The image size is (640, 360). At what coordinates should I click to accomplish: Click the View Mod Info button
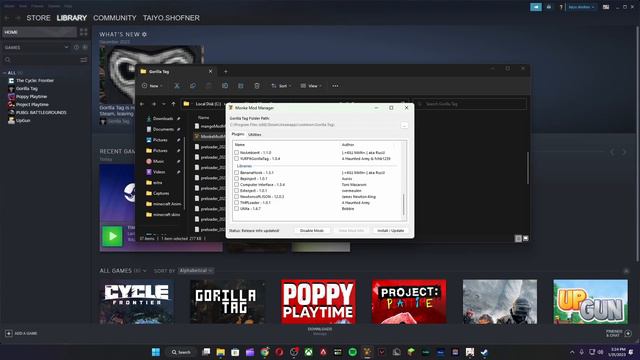[x=351, y=231]
